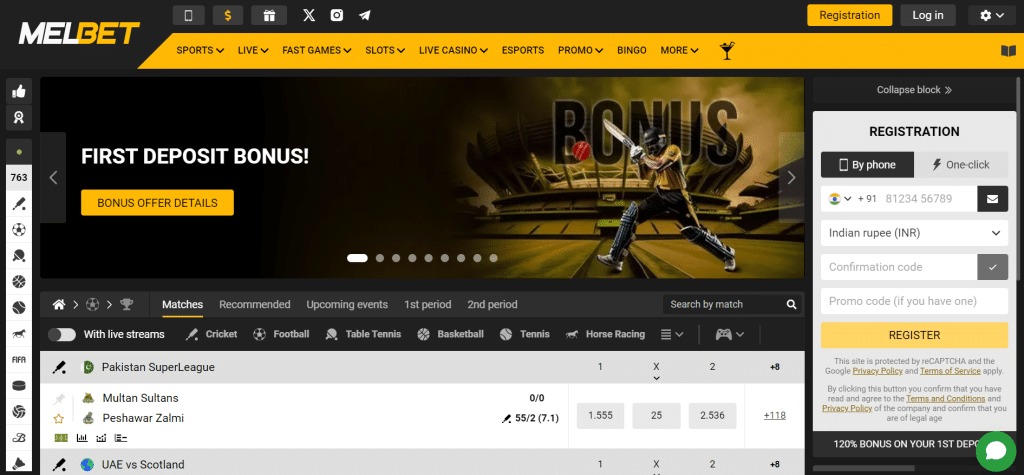Open the Indian rupee currency dropdown
Screen dimensions: 1024x475
click(x=914, y=233)
